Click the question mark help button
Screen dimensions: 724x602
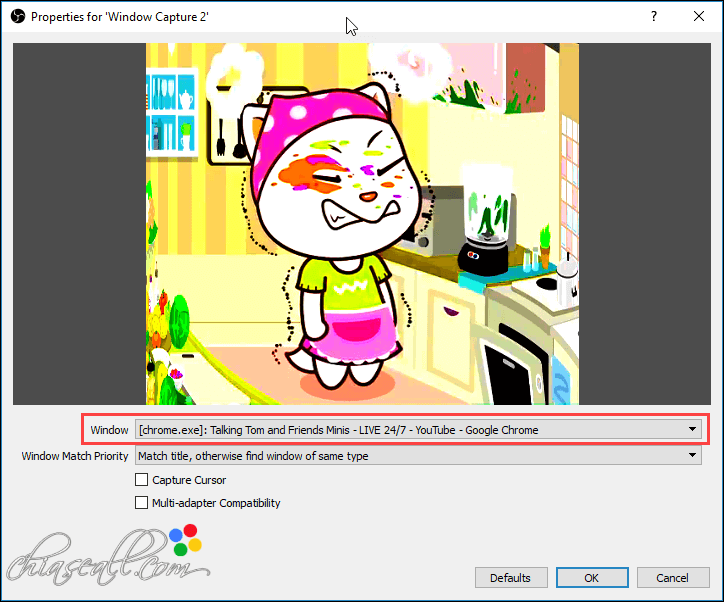[653, 17]
